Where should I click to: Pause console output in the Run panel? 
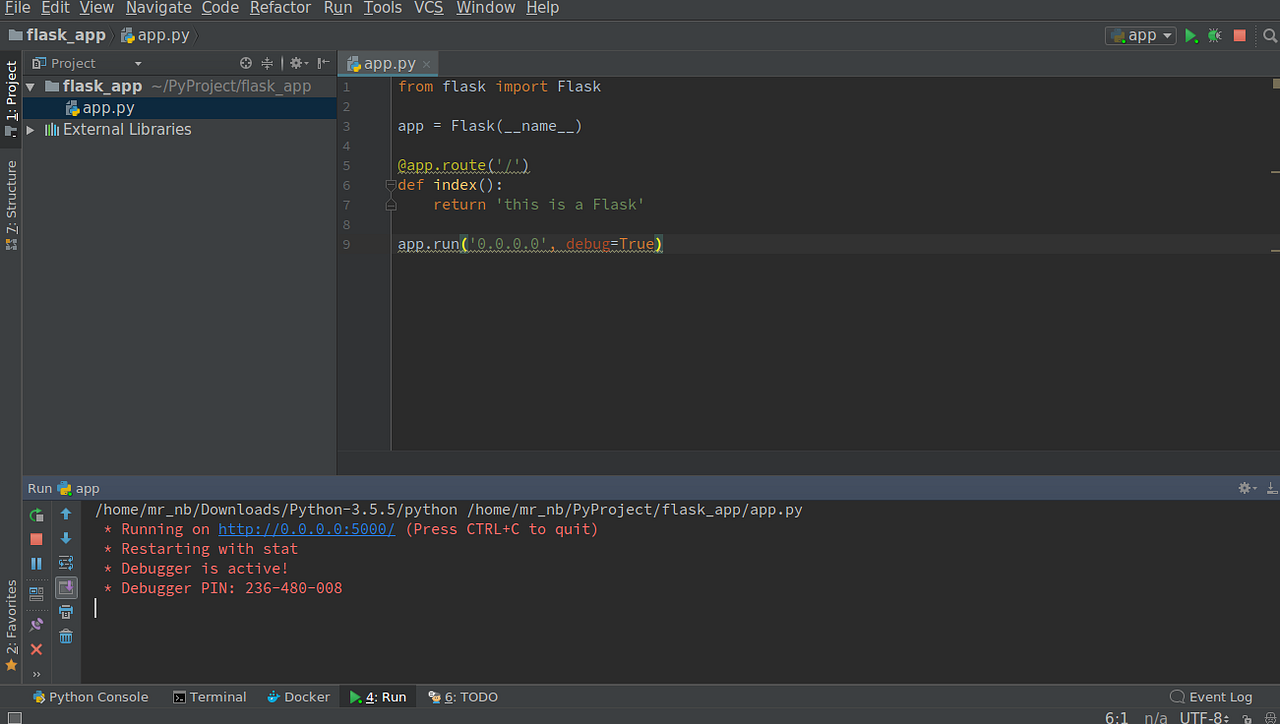pyautogui.click(x=36, y=562)
